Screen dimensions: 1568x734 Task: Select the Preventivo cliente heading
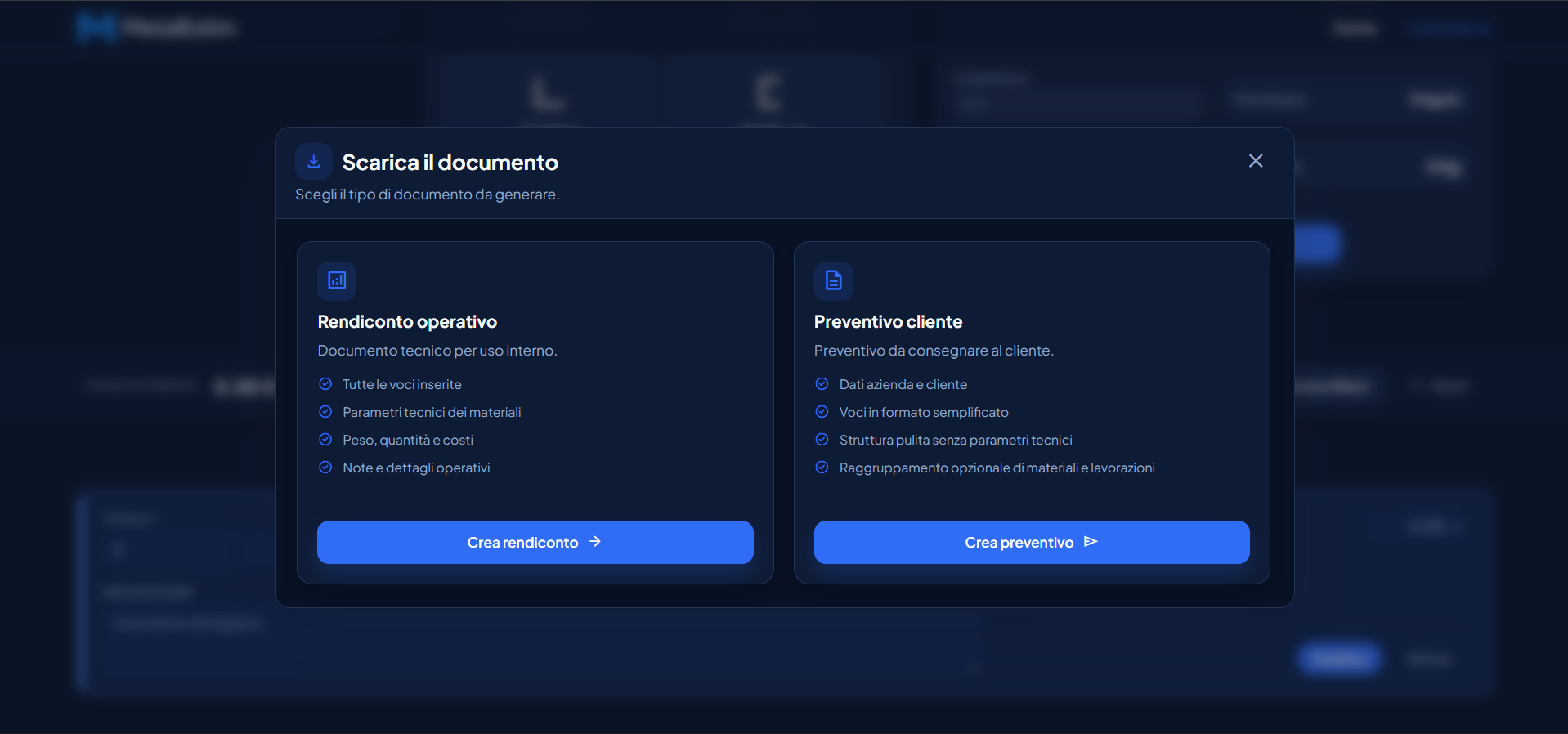(x=888, y=322)
